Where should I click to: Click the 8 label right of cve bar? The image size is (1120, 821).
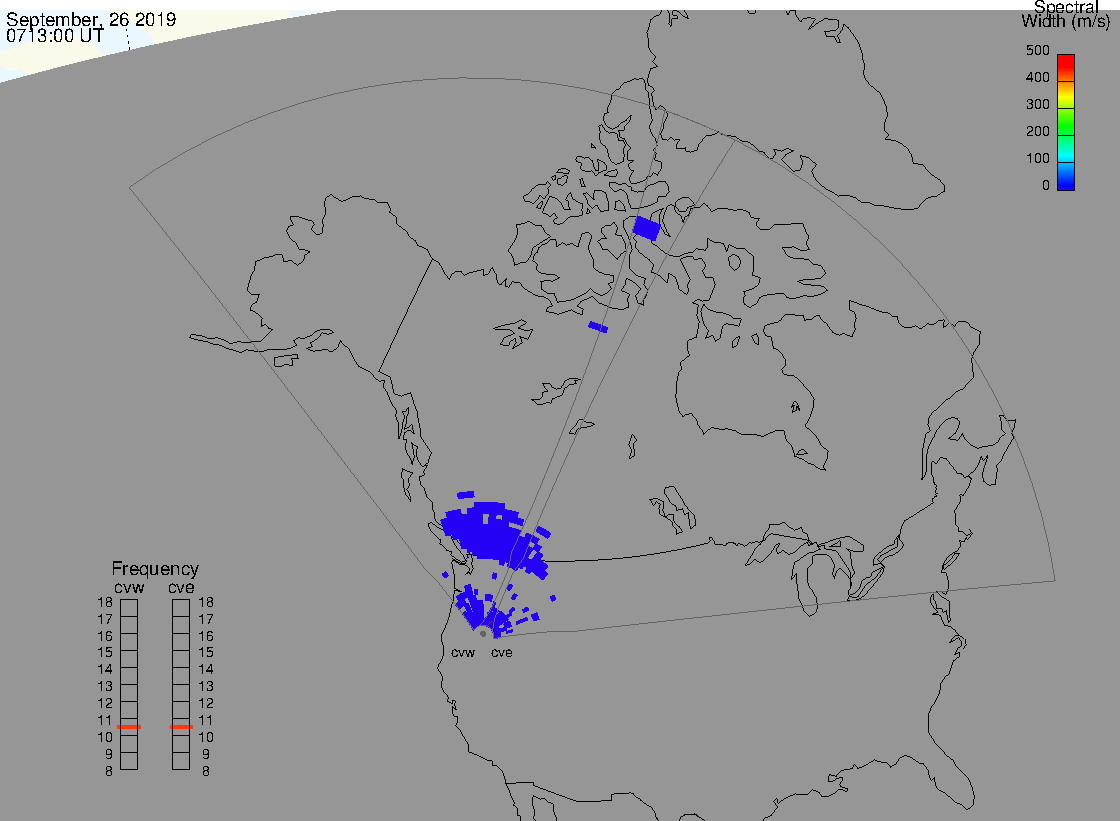click(206, 772)
